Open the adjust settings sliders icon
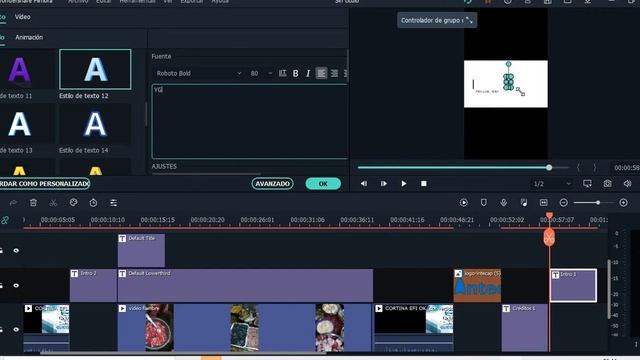 point(113,202)
